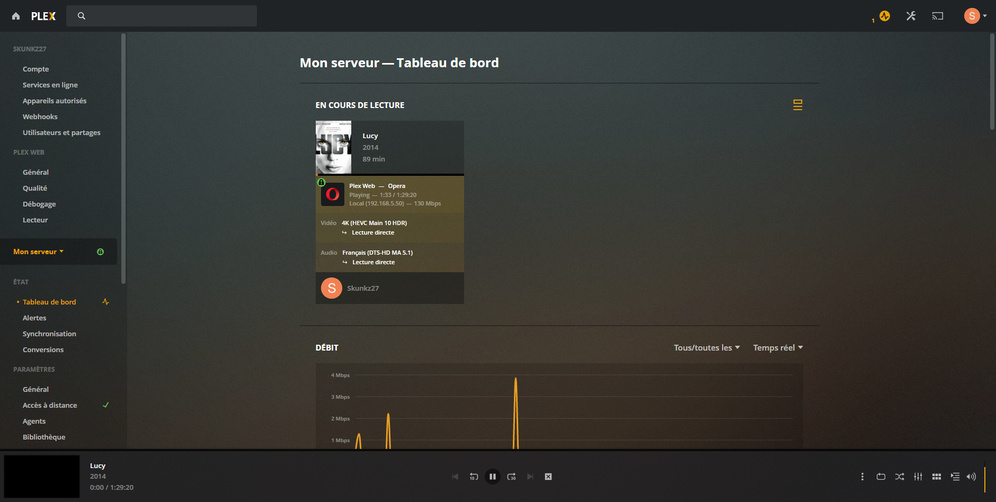The image size is (996, 502).
Task: Go to Appareils autorisés
Action: [x=55, y=100]
